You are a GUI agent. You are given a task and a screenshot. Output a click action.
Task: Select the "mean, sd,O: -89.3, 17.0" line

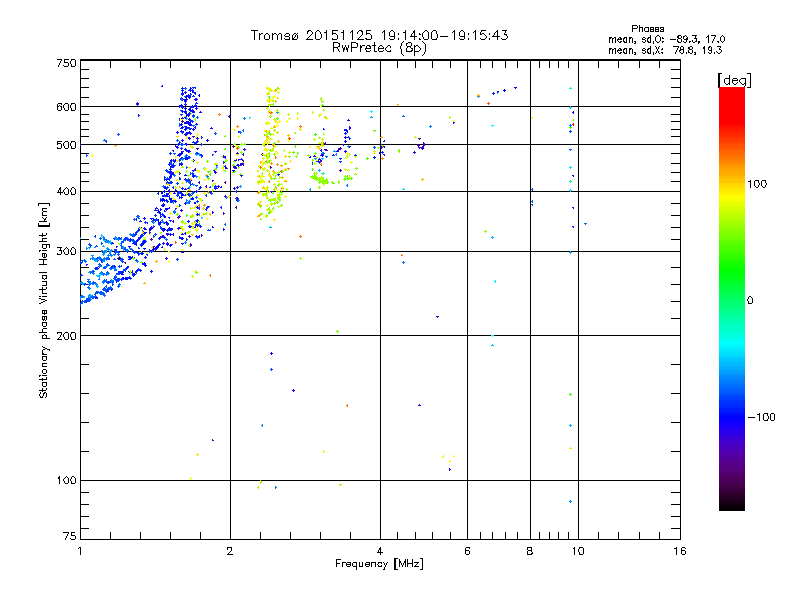(666, 39)
